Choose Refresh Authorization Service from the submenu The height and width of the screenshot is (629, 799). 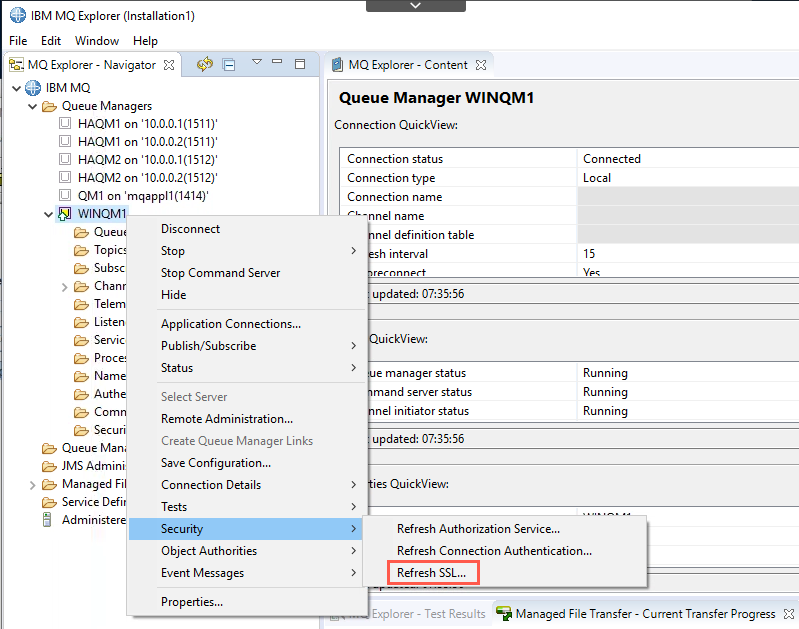pyautogui.click(x=478, y=529)
